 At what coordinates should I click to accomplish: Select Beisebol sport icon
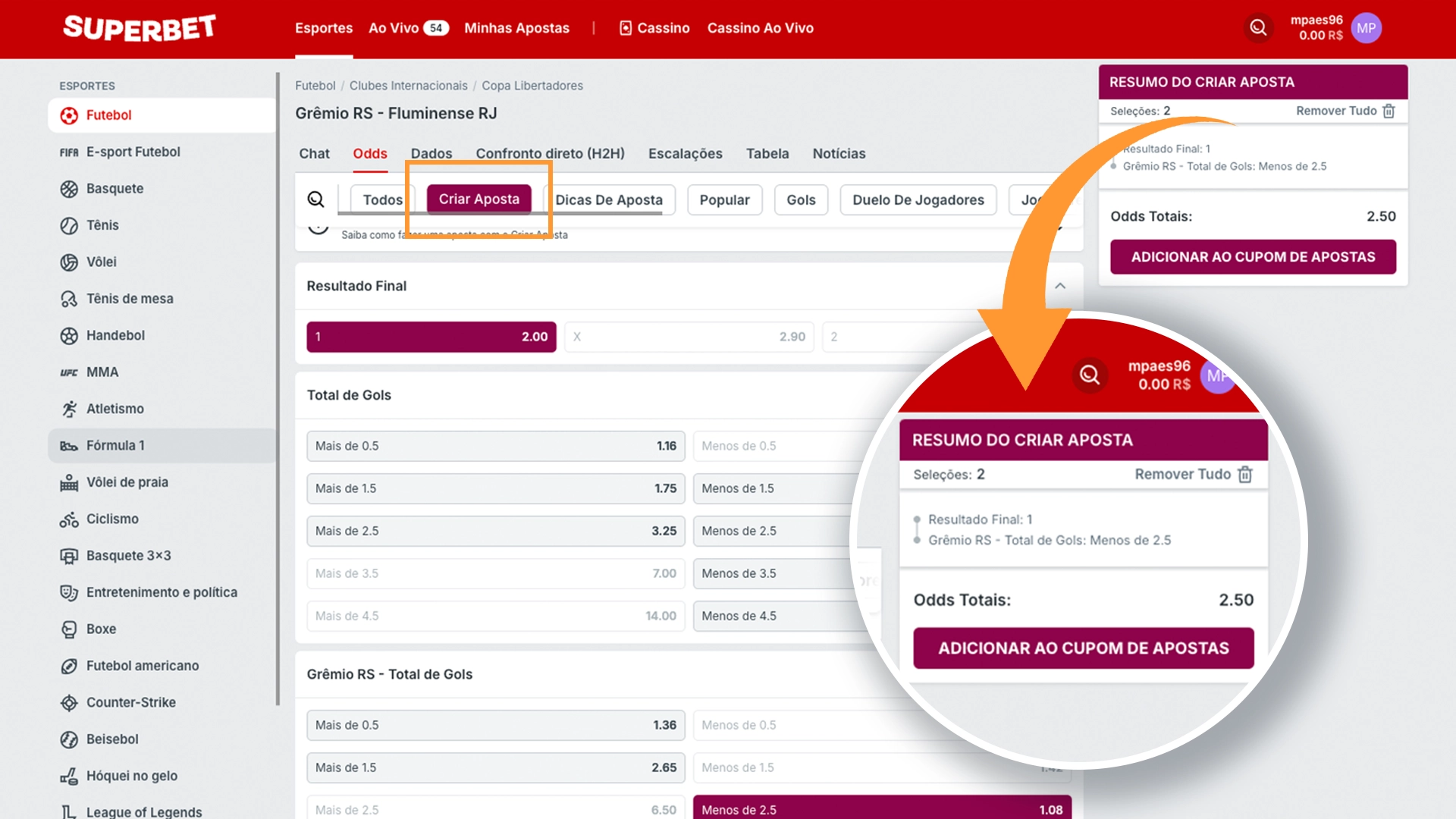[69, 739]
